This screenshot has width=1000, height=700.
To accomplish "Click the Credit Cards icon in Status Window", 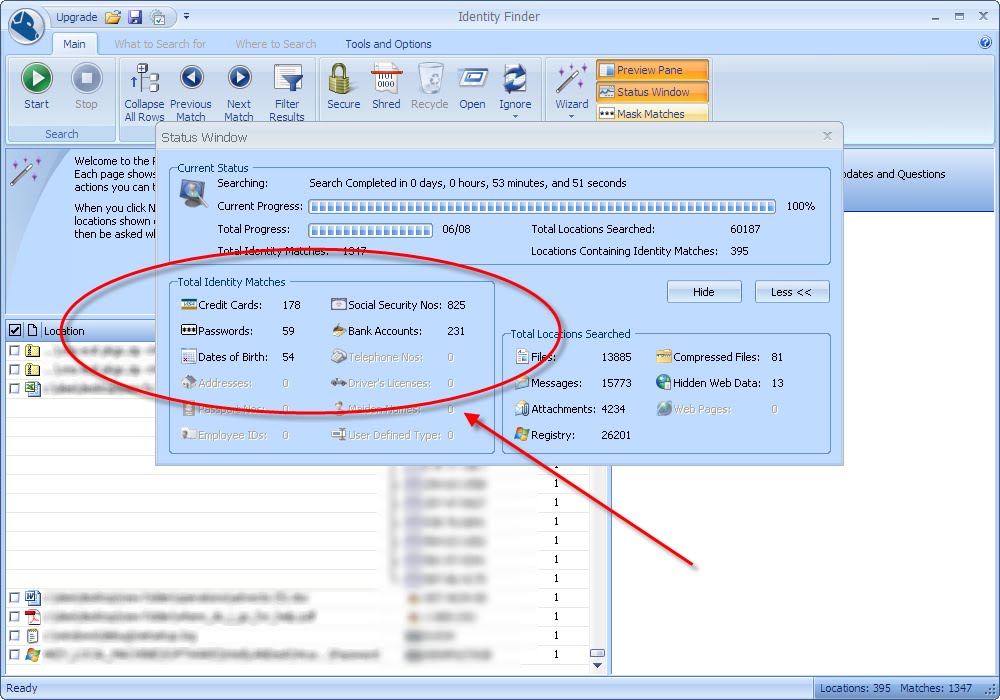I will point(188,305).
